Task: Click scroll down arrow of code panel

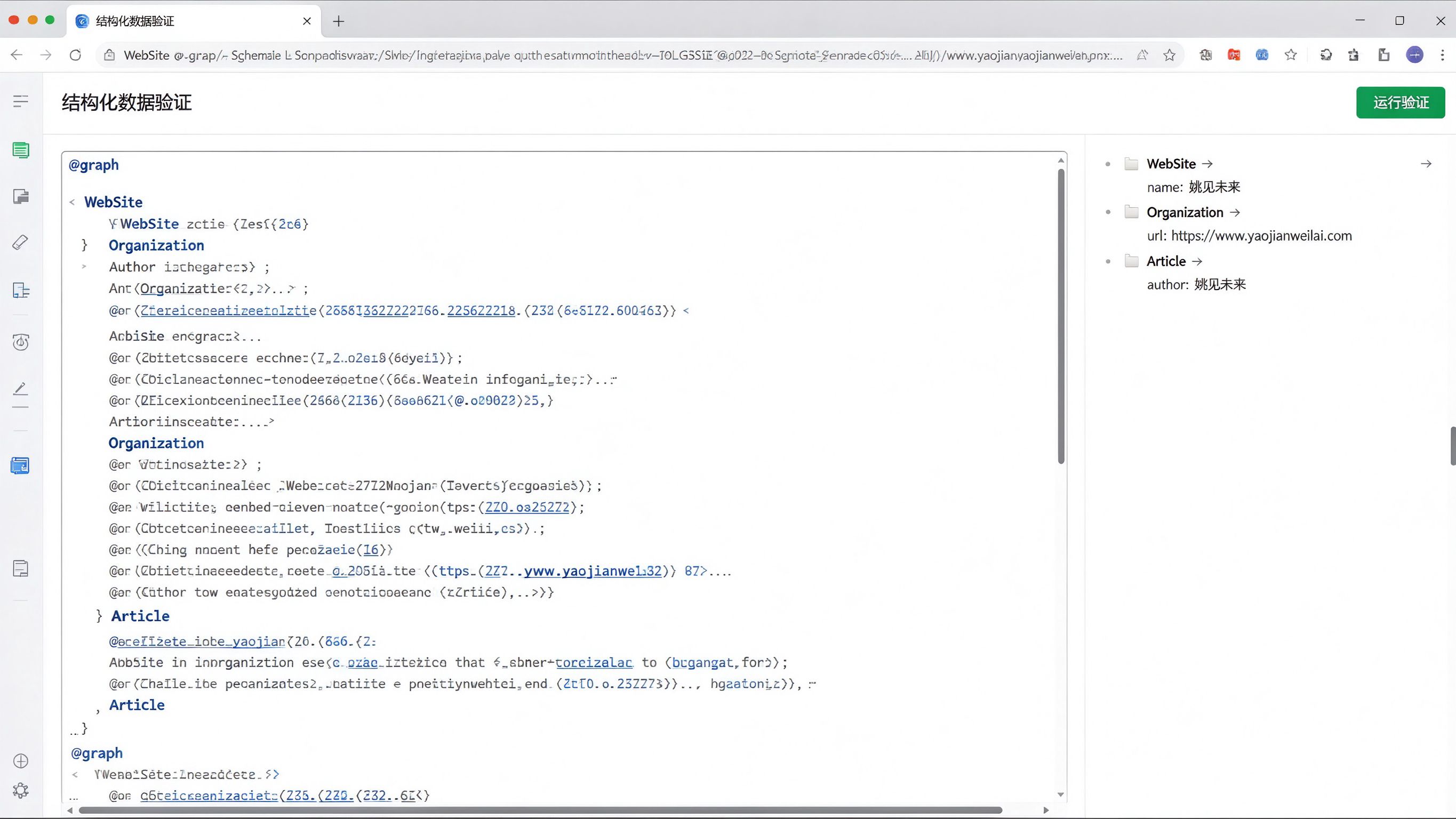Action: pyautogui.click(x=1061, y=794)
